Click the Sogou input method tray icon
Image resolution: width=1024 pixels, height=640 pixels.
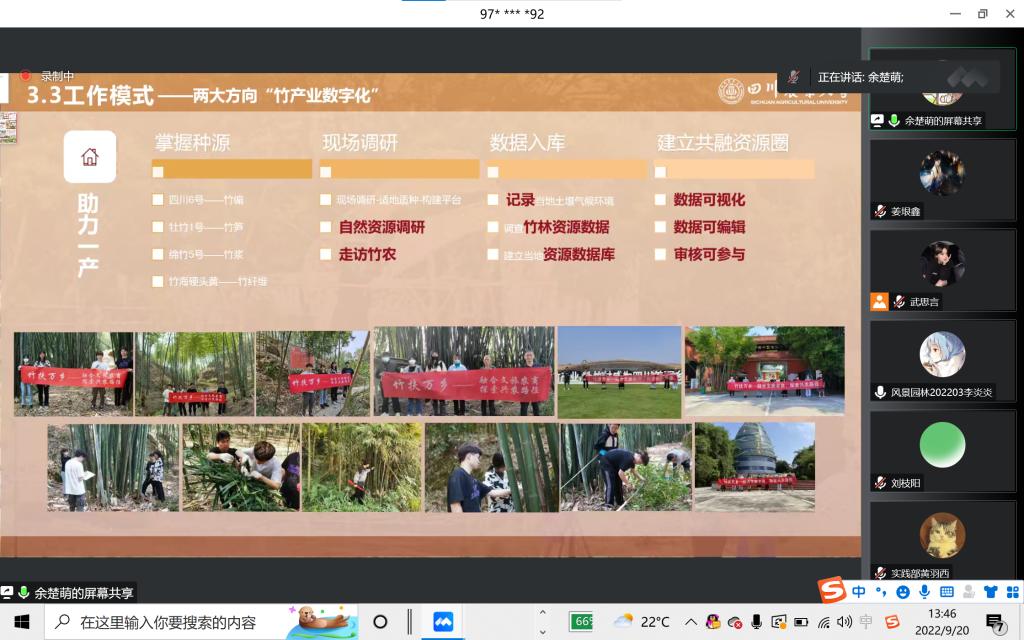pyautogui.click(x=892, y=622)
